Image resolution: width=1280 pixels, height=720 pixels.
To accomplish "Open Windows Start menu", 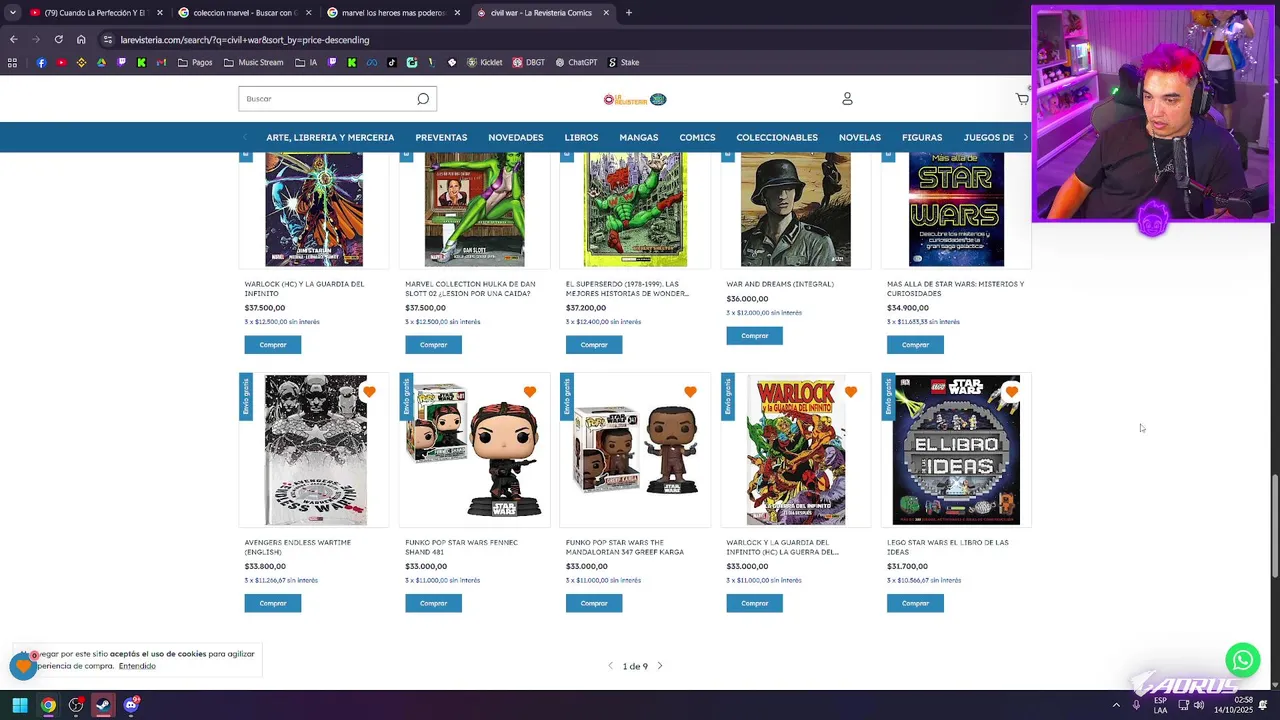I will point(20,705).
